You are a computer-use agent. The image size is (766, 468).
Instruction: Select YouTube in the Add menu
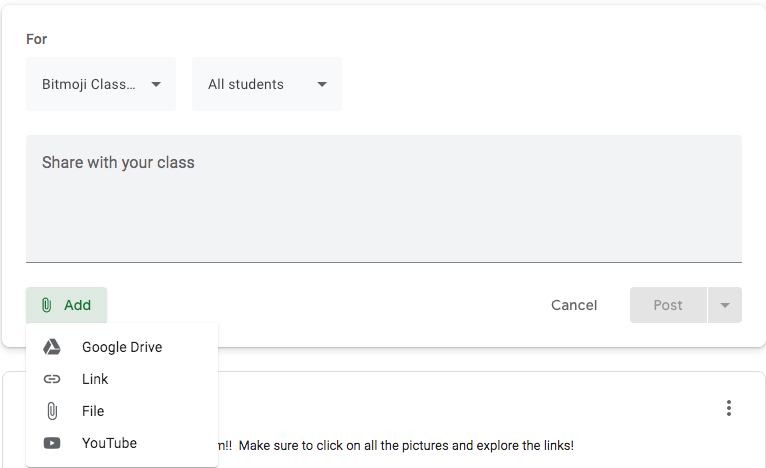pos(109,443)
